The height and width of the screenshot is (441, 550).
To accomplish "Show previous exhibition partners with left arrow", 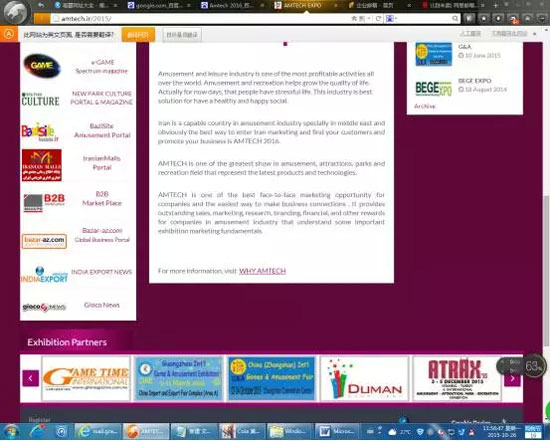I will pyautogui.click(x=31, y=378).
